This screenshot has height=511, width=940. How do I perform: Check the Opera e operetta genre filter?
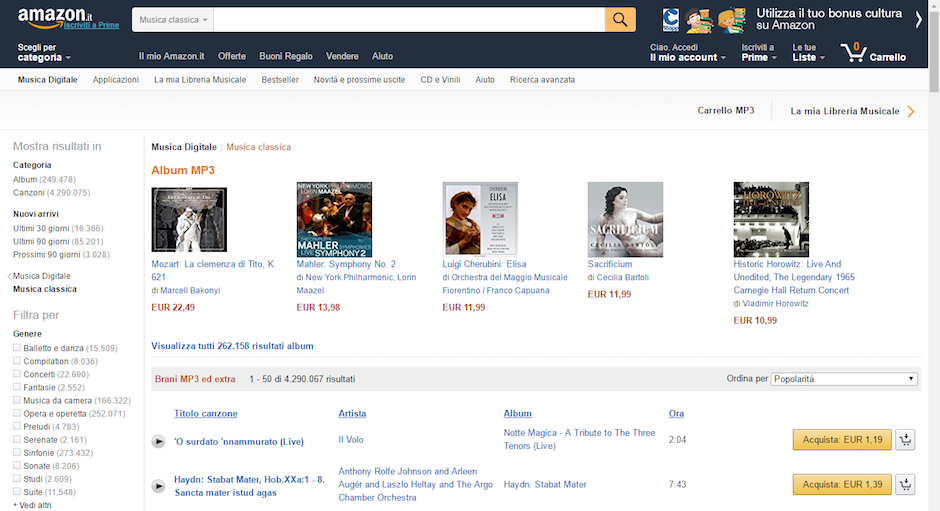pos(17,413)
